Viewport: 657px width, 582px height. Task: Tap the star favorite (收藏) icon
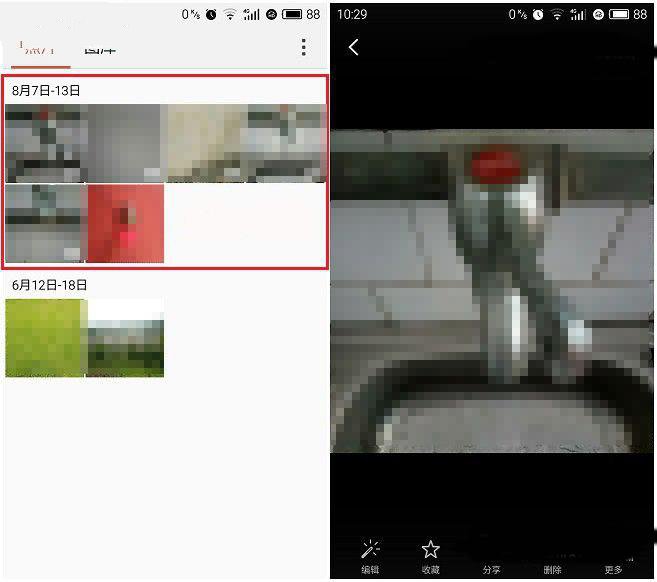tap(430, 549)
